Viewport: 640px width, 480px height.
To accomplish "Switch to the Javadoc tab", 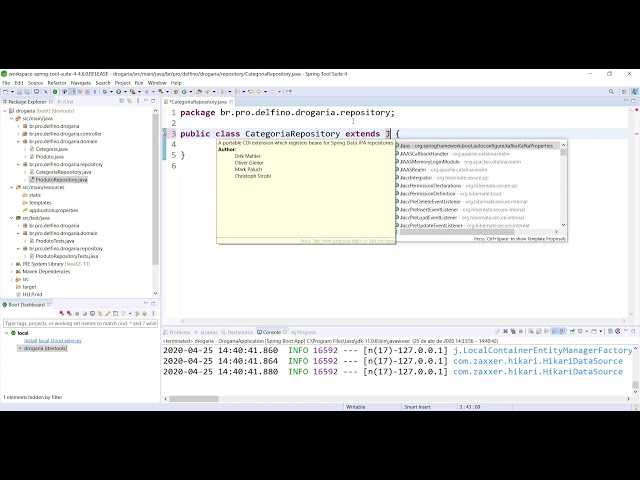I will [206, 332].
